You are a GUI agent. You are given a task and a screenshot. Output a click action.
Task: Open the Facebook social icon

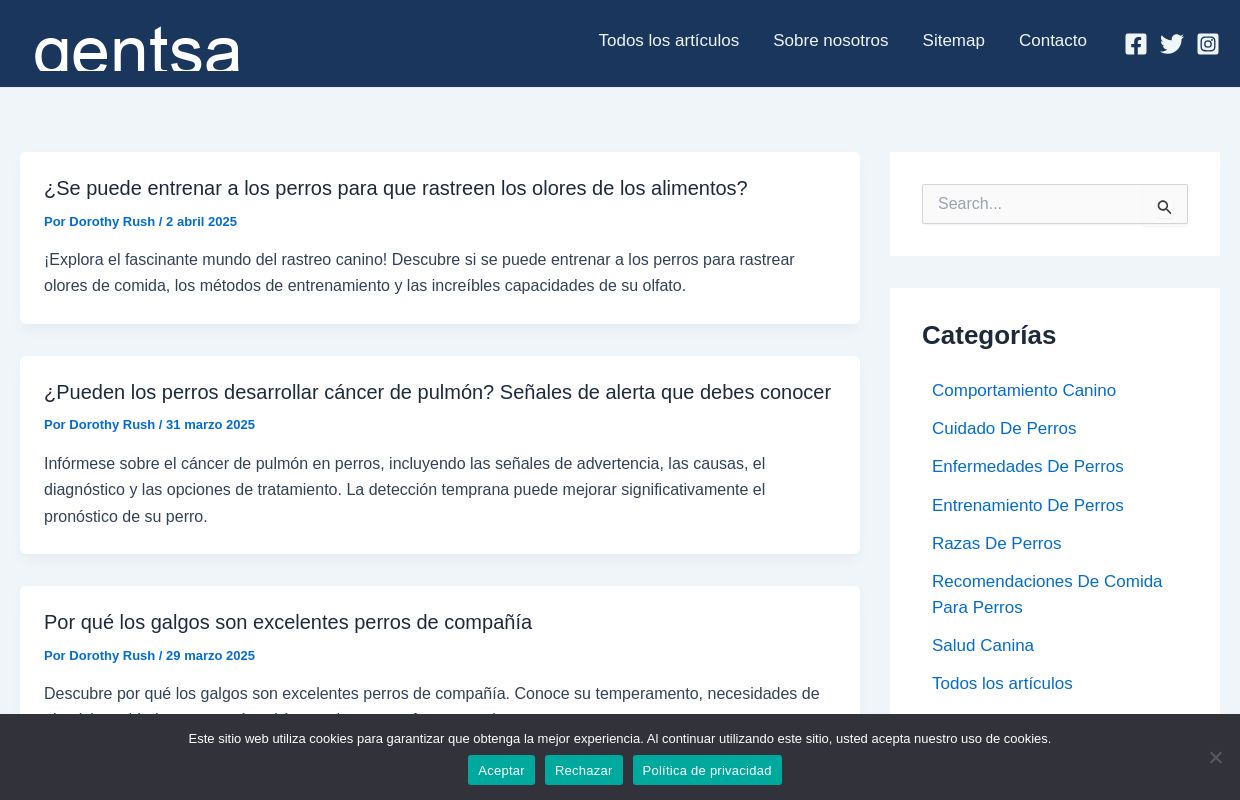(1136, 44)
